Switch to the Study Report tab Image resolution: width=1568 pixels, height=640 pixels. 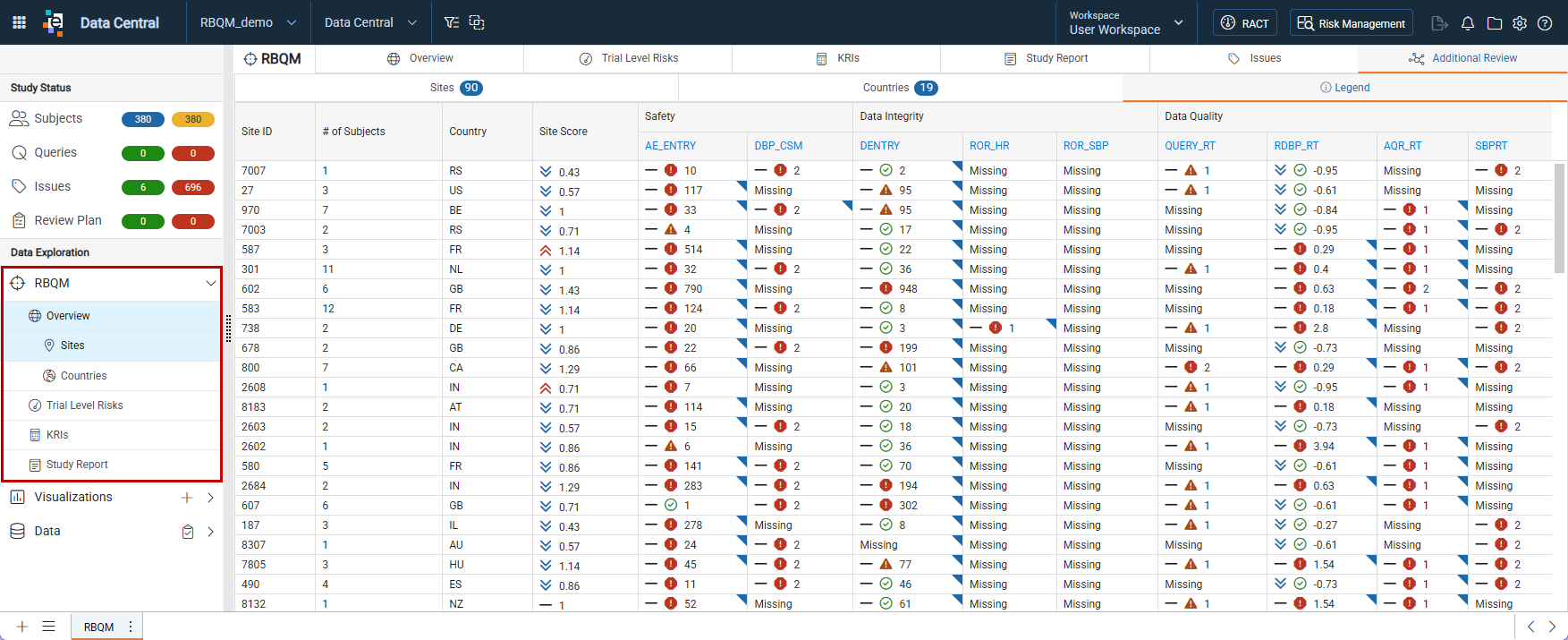point(1045,58)
